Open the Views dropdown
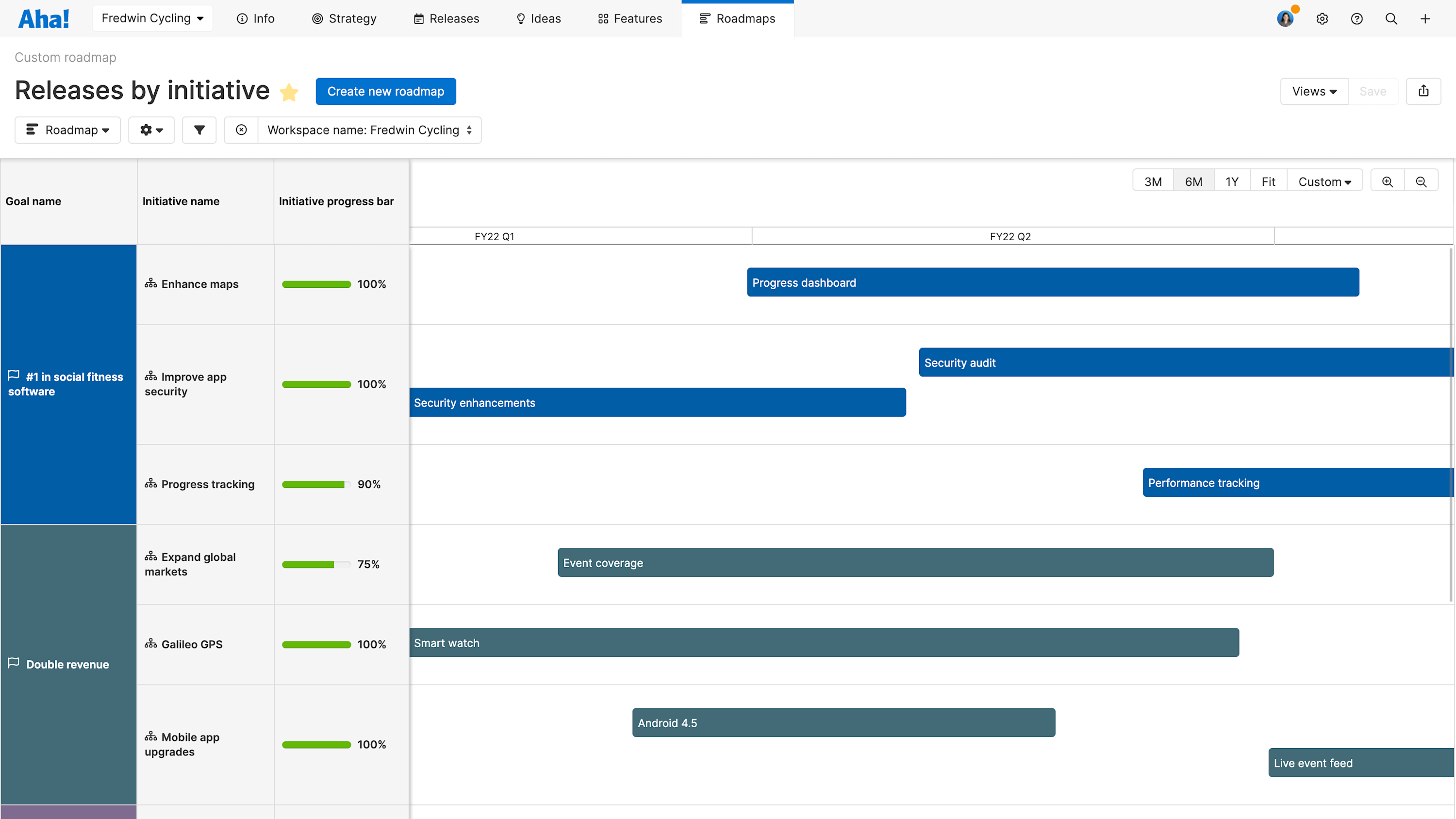This screenshot has width=1456, height=819. 1314,91
